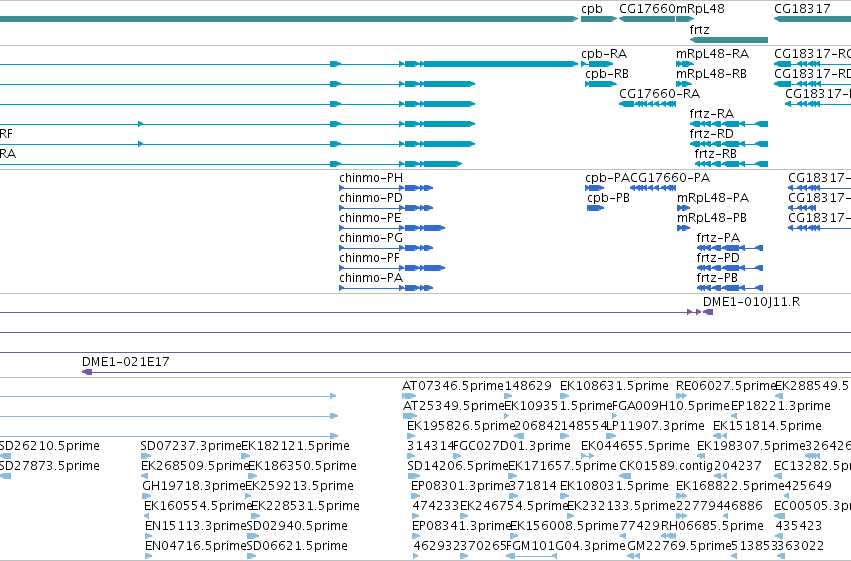Select the CG17660 gene span

tap(647, 19)
